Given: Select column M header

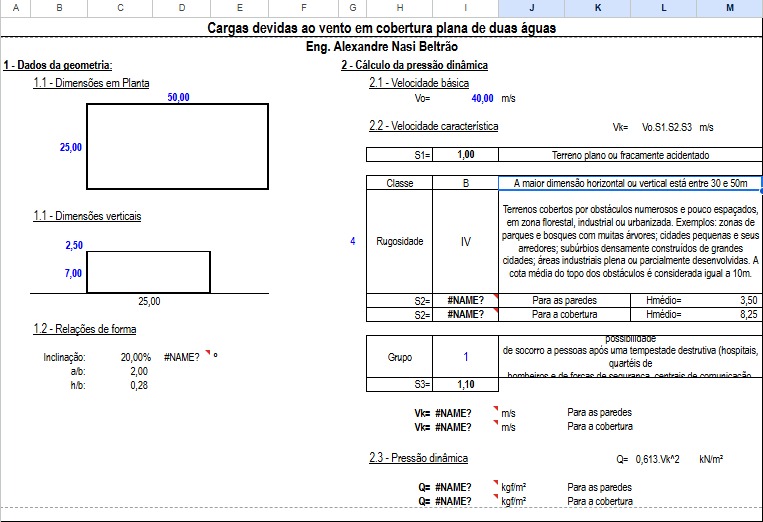Looking at the screenshot, I should [730, 8].
